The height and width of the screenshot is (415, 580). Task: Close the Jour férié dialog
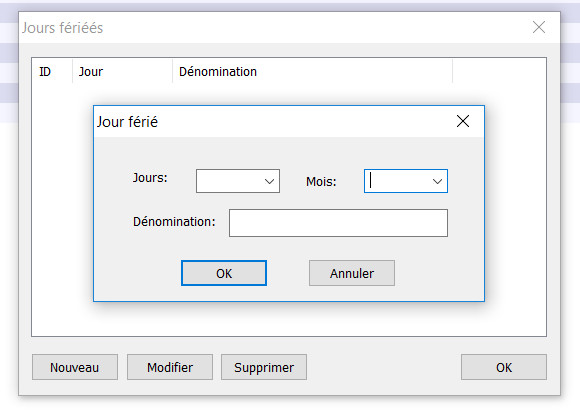click(463, 121)
